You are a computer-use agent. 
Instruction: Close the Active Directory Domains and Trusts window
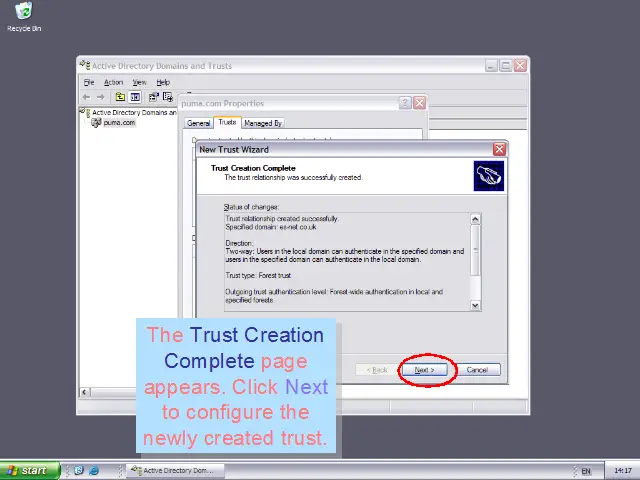click(x=520, y=65)
